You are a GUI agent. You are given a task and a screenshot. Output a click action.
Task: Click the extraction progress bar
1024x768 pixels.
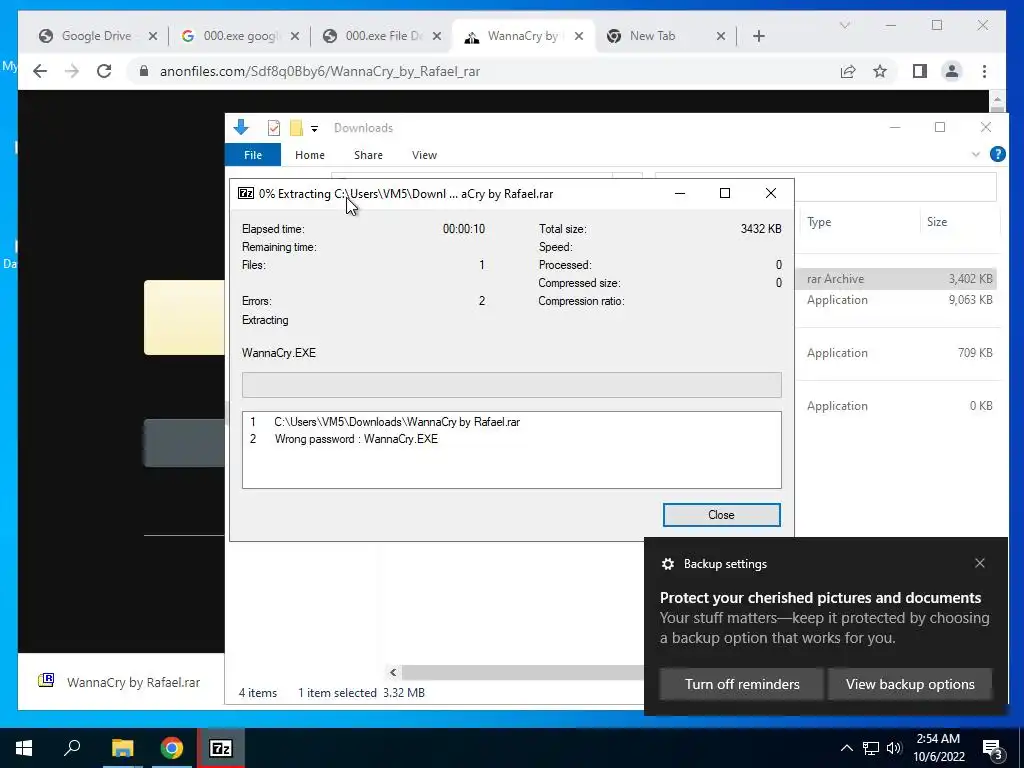(511, 385)
